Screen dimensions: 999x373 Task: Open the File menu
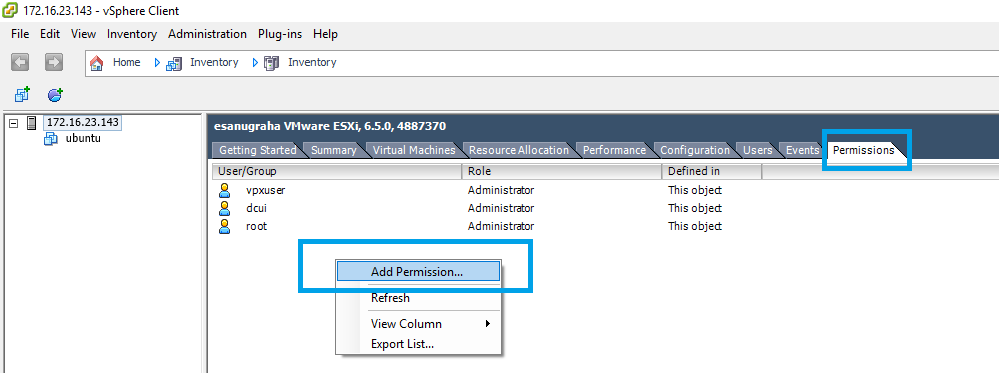pyautogui.click(x=20, y=34)
